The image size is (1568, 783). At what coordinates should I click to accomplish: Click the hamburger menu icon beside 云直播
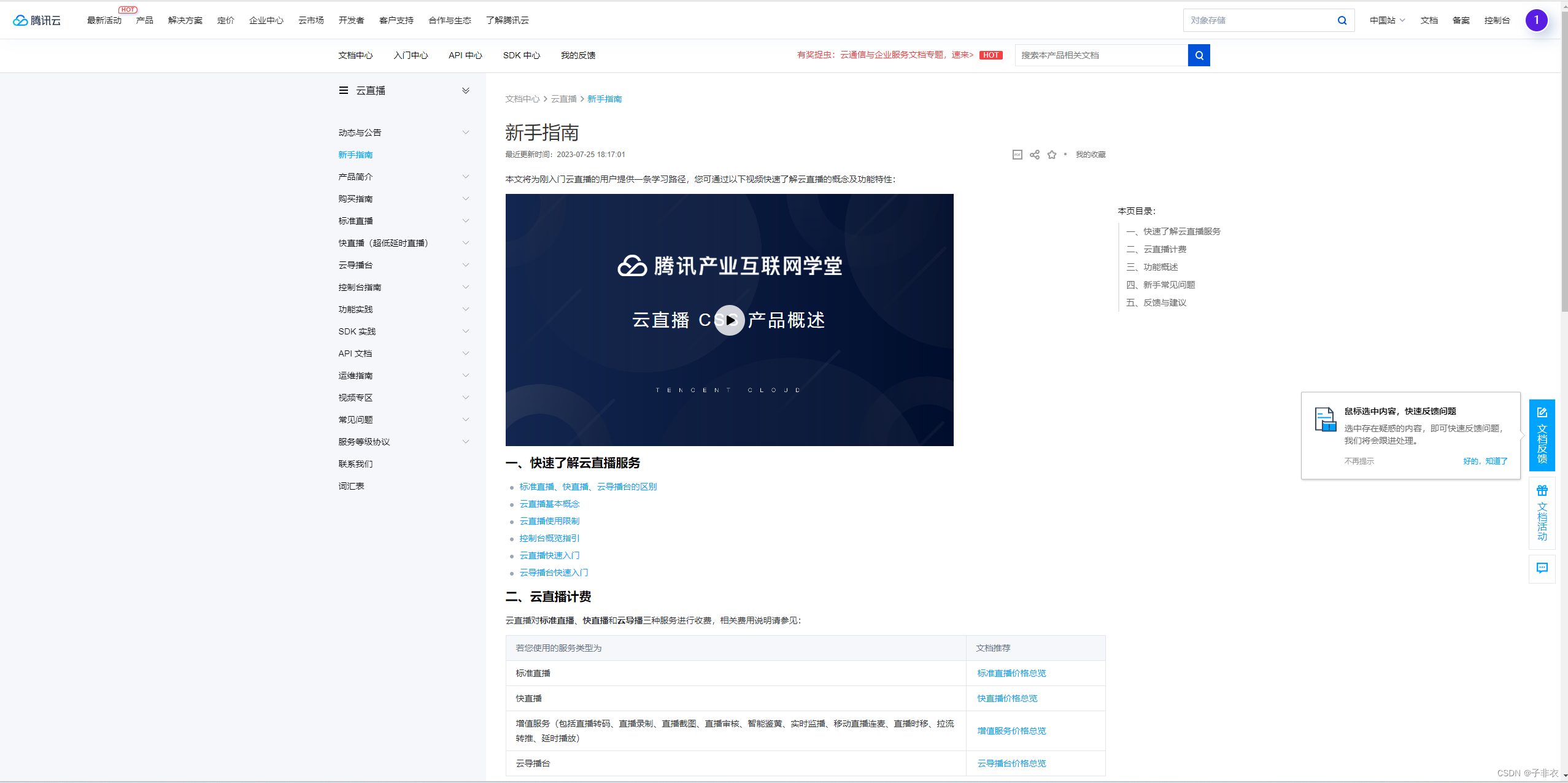pos(344,90)
